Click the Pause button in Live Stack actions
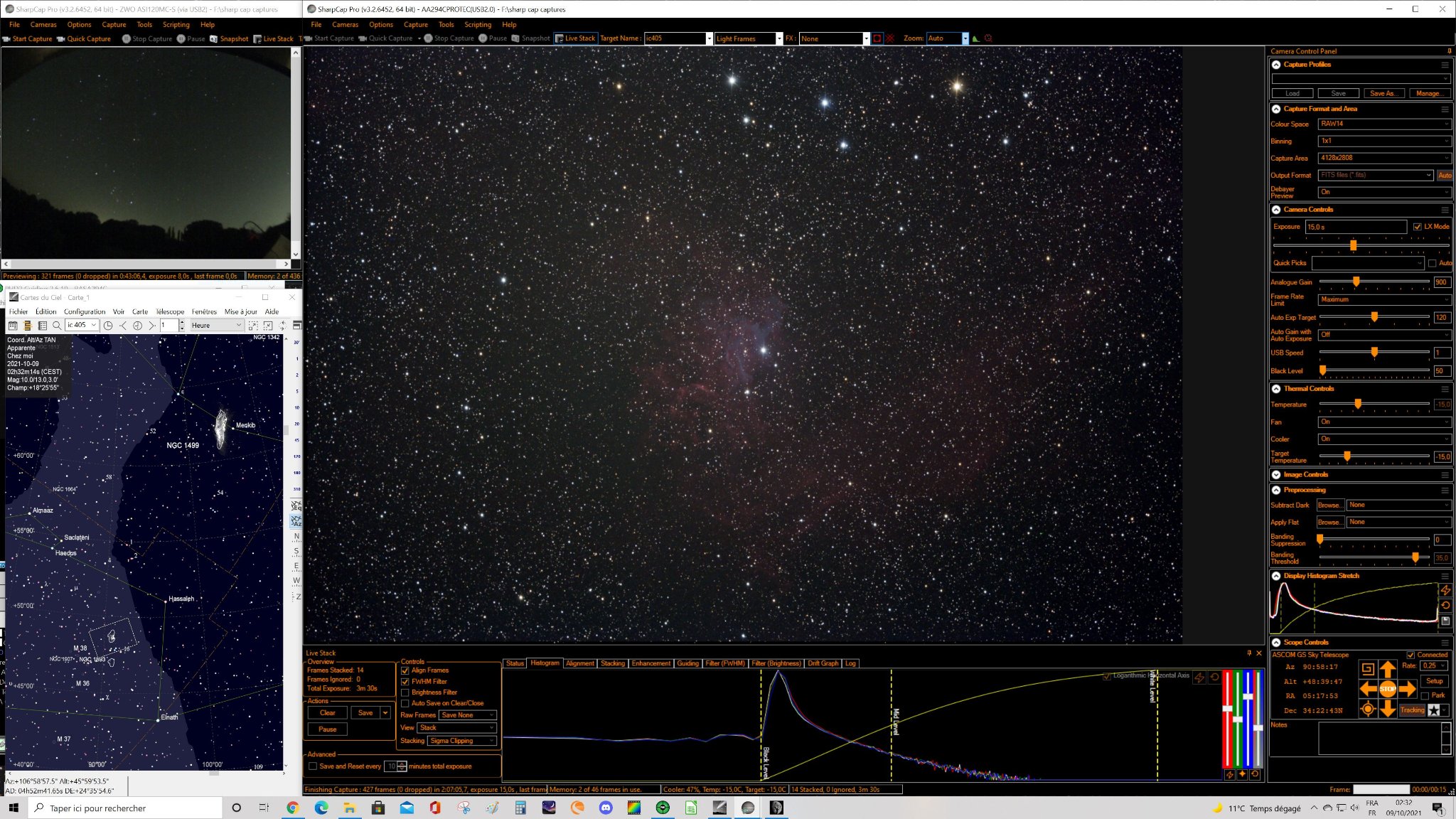 point(328,729)
